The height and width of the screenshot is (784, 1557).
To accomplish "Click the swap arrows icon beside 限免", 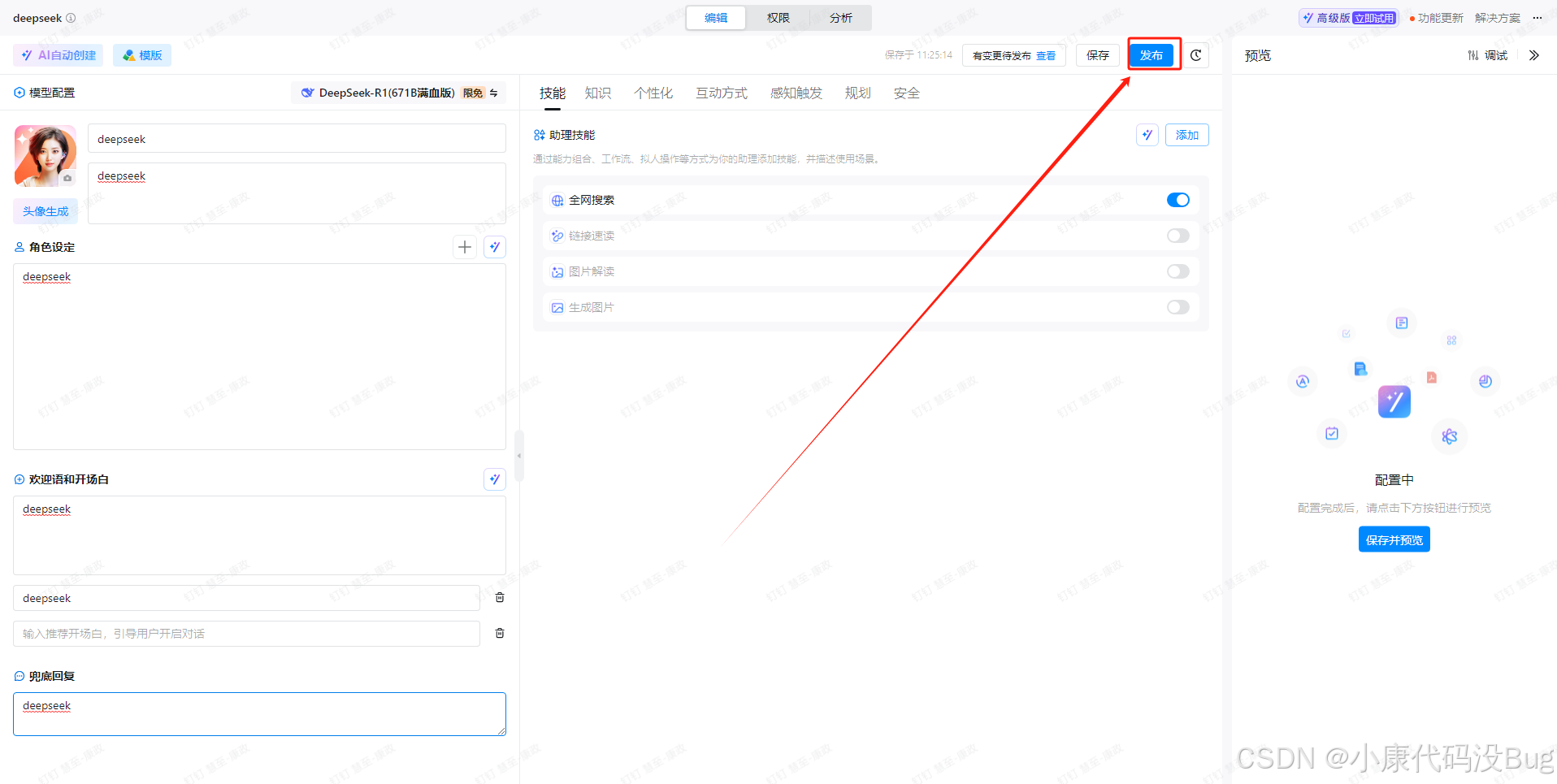I will 494,93.
